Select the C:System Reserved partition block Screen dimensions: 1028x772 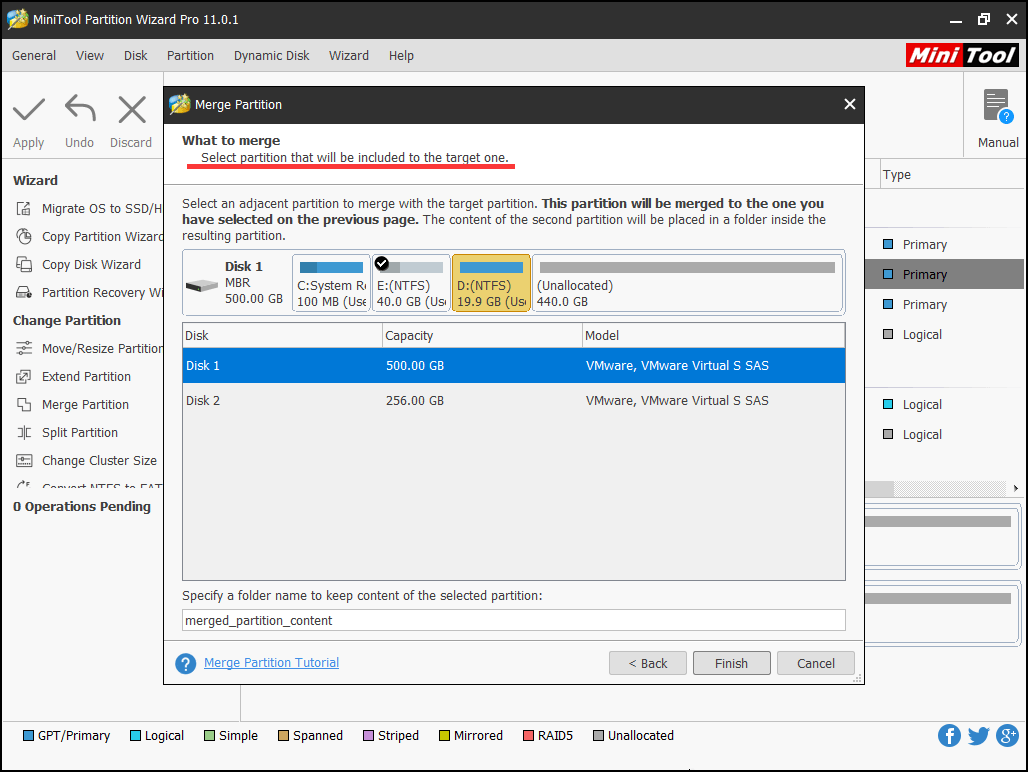[x=331, y=283]
